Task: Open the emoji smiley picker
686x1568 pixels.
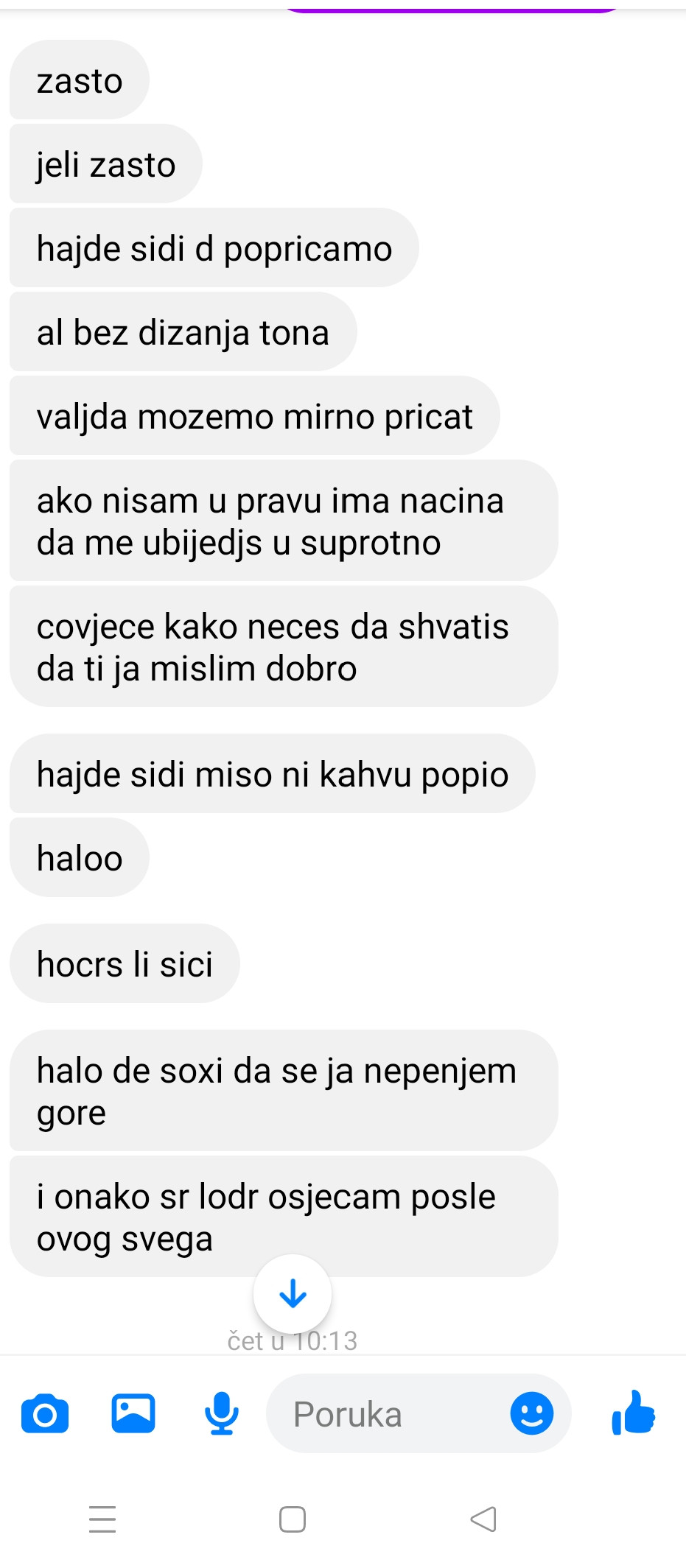Action: [531, 1413]
